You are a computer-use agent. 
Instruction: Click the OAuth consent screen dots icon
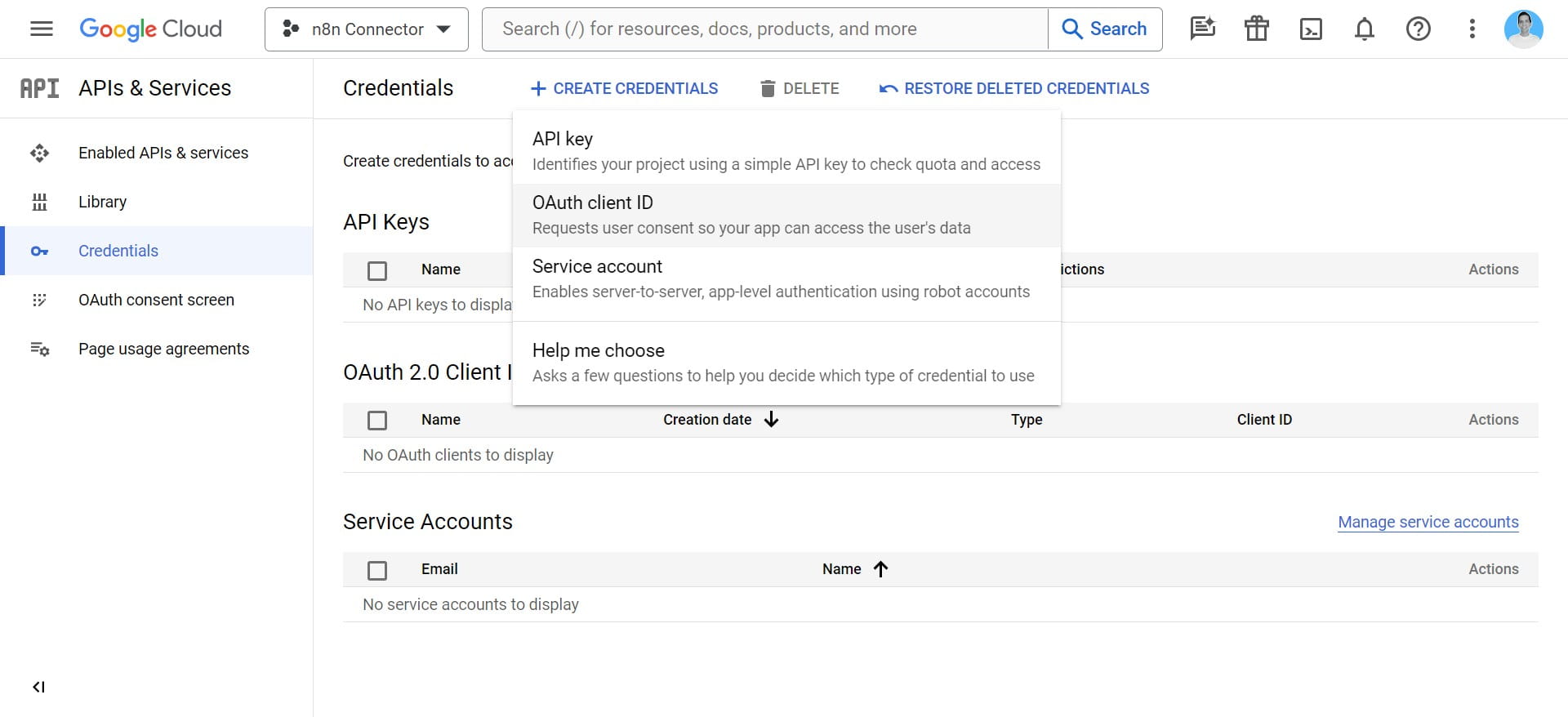pyautogui.click(x=39, y=300)
